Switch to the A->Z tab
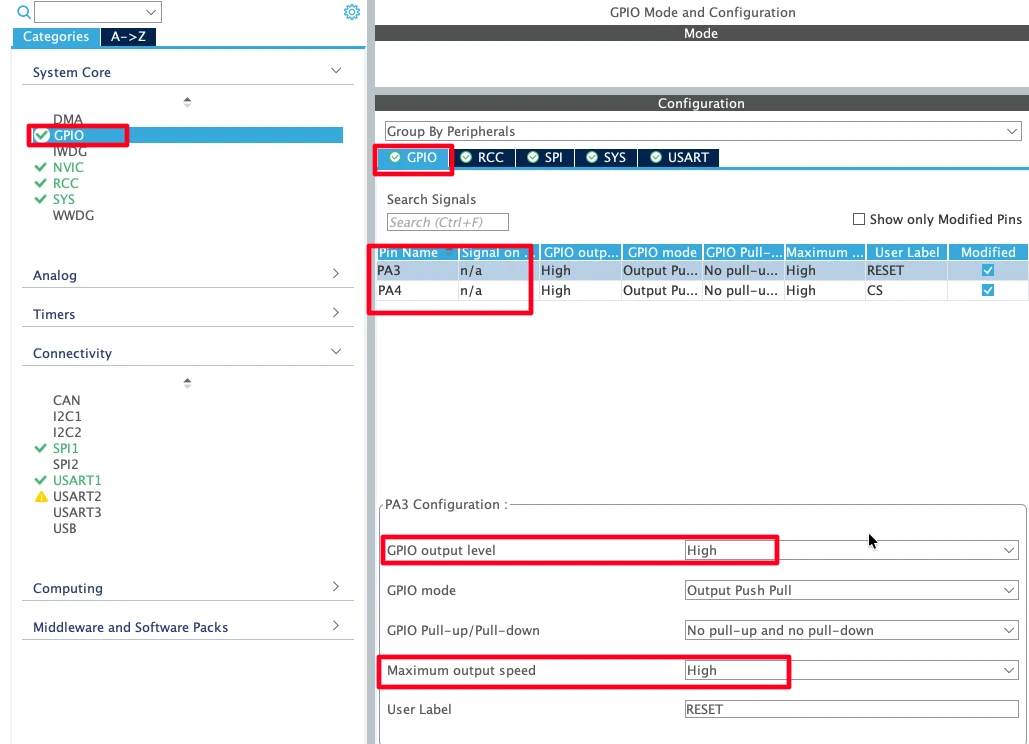Screen dimensions: 1029x744 coord(128,37)
